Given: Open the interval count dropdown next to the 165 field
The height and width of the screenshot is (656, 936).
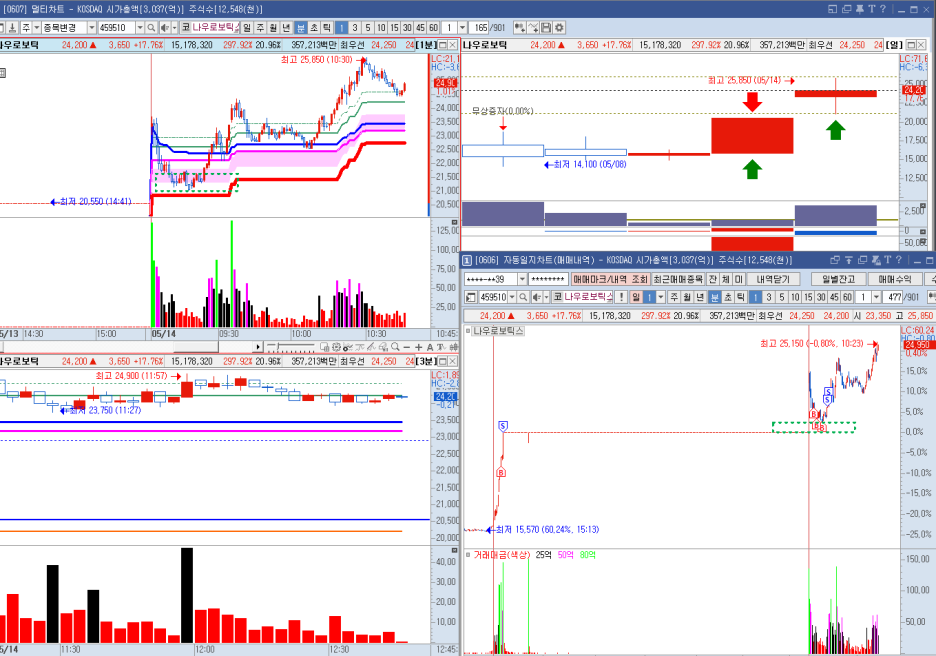Looking at the screenshot, I should coord(462,27).
